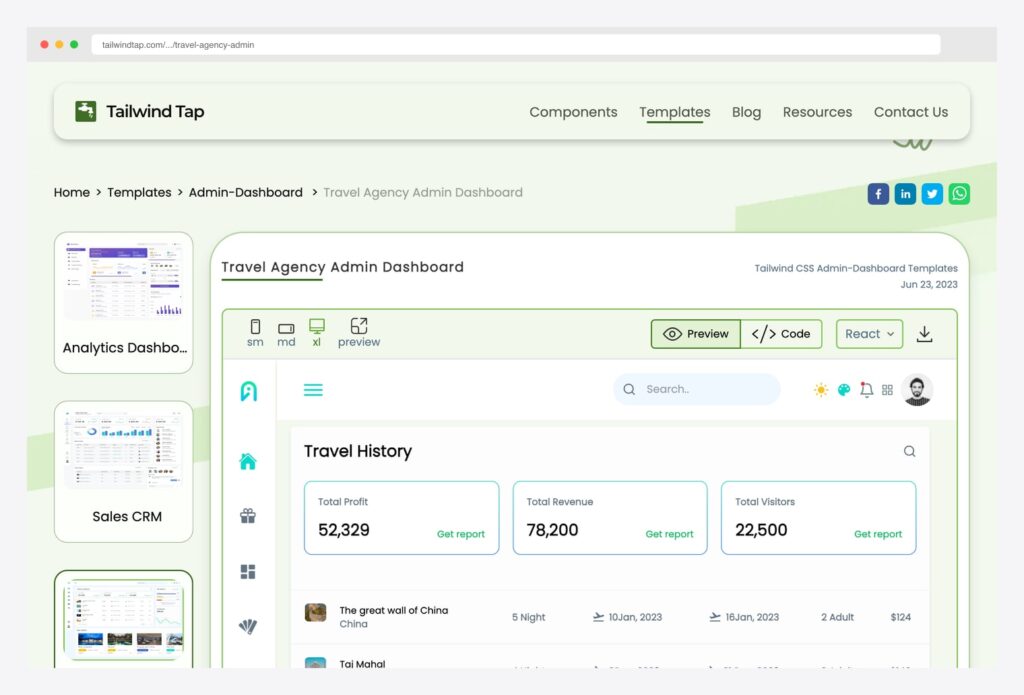1024x695 pixels.
Task: Click the Travel History heading
Action: point(358,451)
